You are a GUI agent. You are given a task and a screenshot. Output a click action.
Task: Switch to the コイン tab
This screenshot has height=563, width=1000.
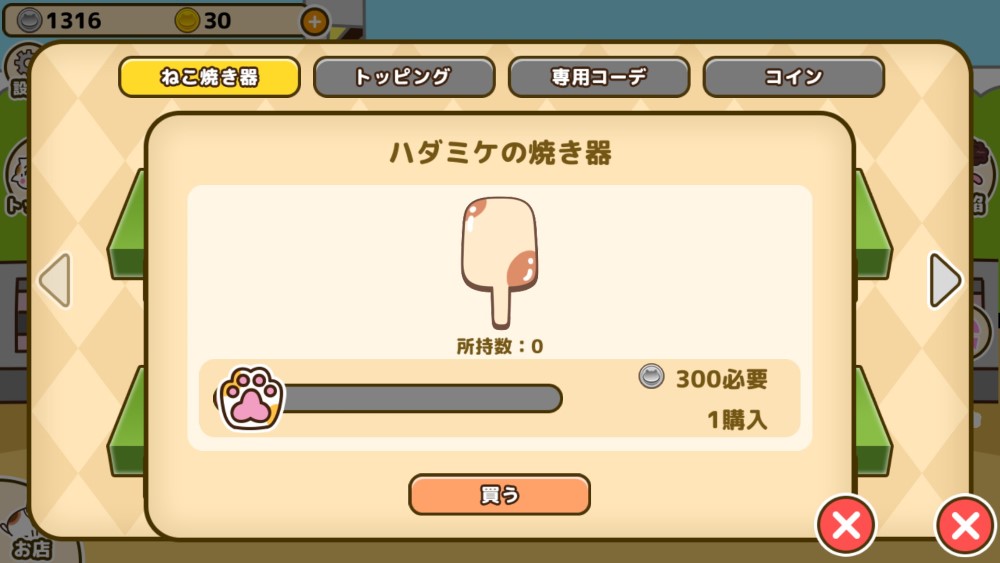(793, 77)
